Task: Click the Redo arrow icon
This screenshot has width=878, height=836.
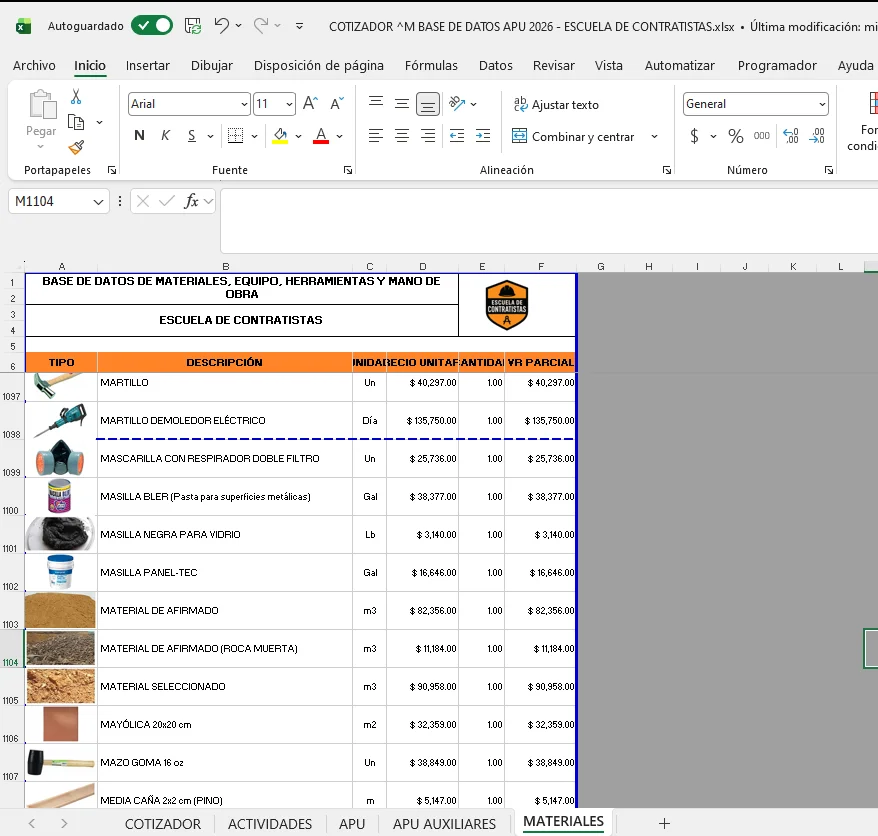Action: 260,25
